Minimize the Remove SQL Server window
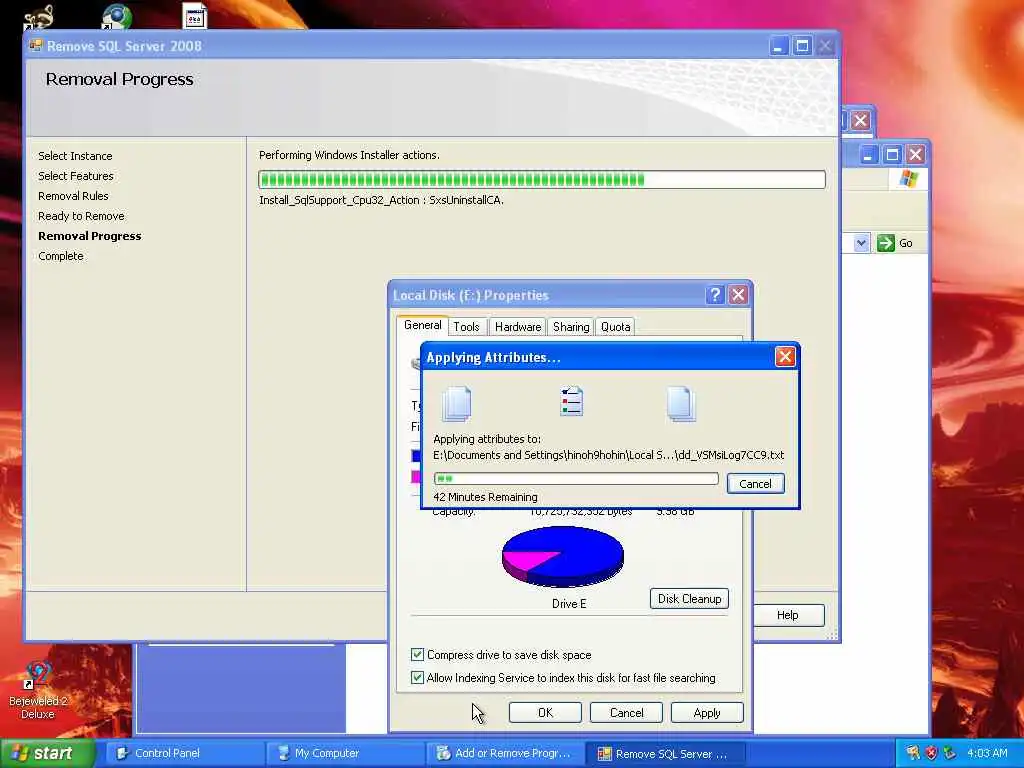Screen dimensions: 1024x768 tap(778, 46)
